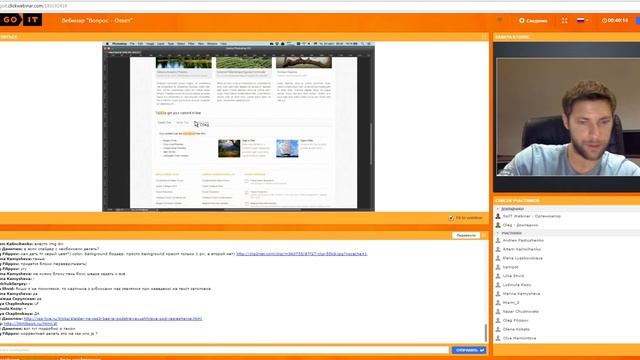640x360 pixels.
Task: Collapse the 'Участники' attendees group
Action: 498,233
